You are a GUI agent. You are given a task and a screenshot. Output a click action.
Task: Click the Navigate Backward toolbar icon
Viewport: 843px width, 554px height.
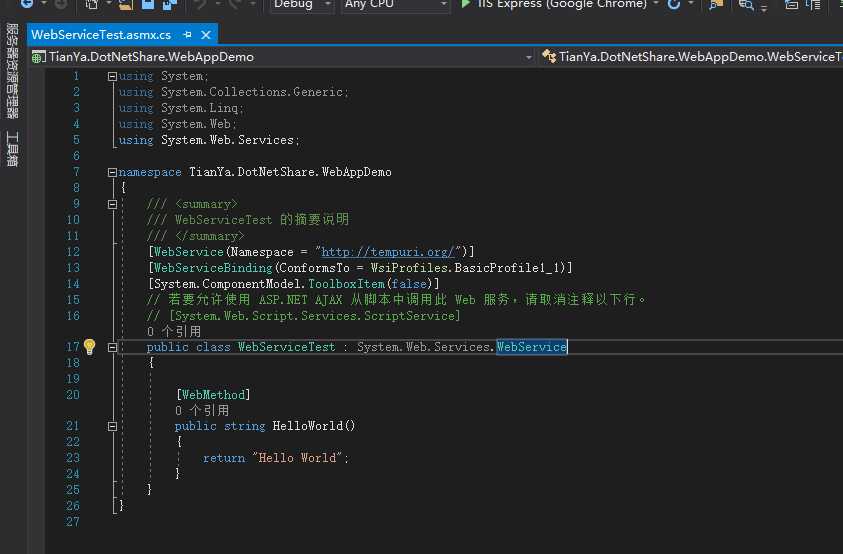coord(26,4)
